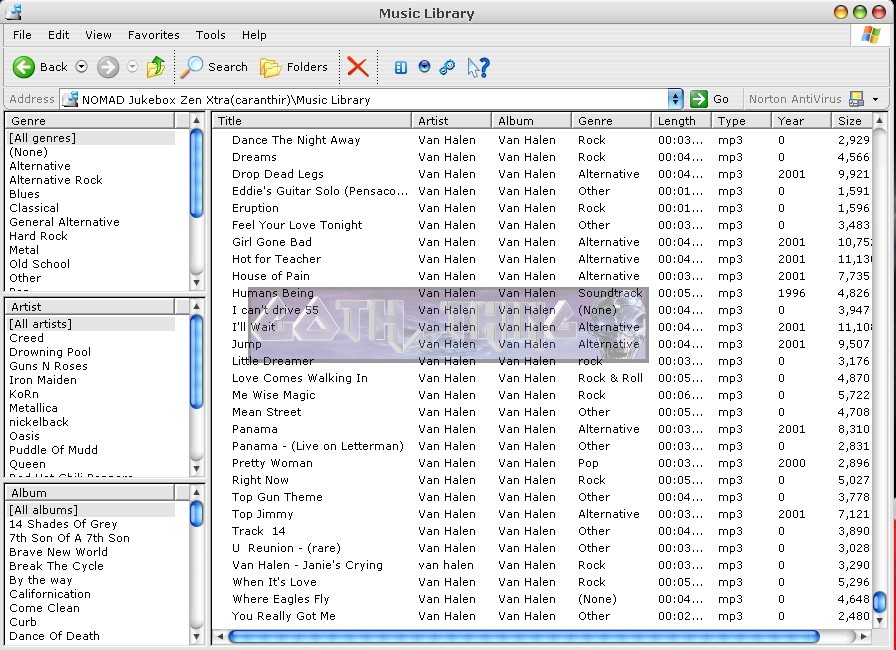Open the Edit menu
Screen dimensions: 896x650
coord(58,35)
